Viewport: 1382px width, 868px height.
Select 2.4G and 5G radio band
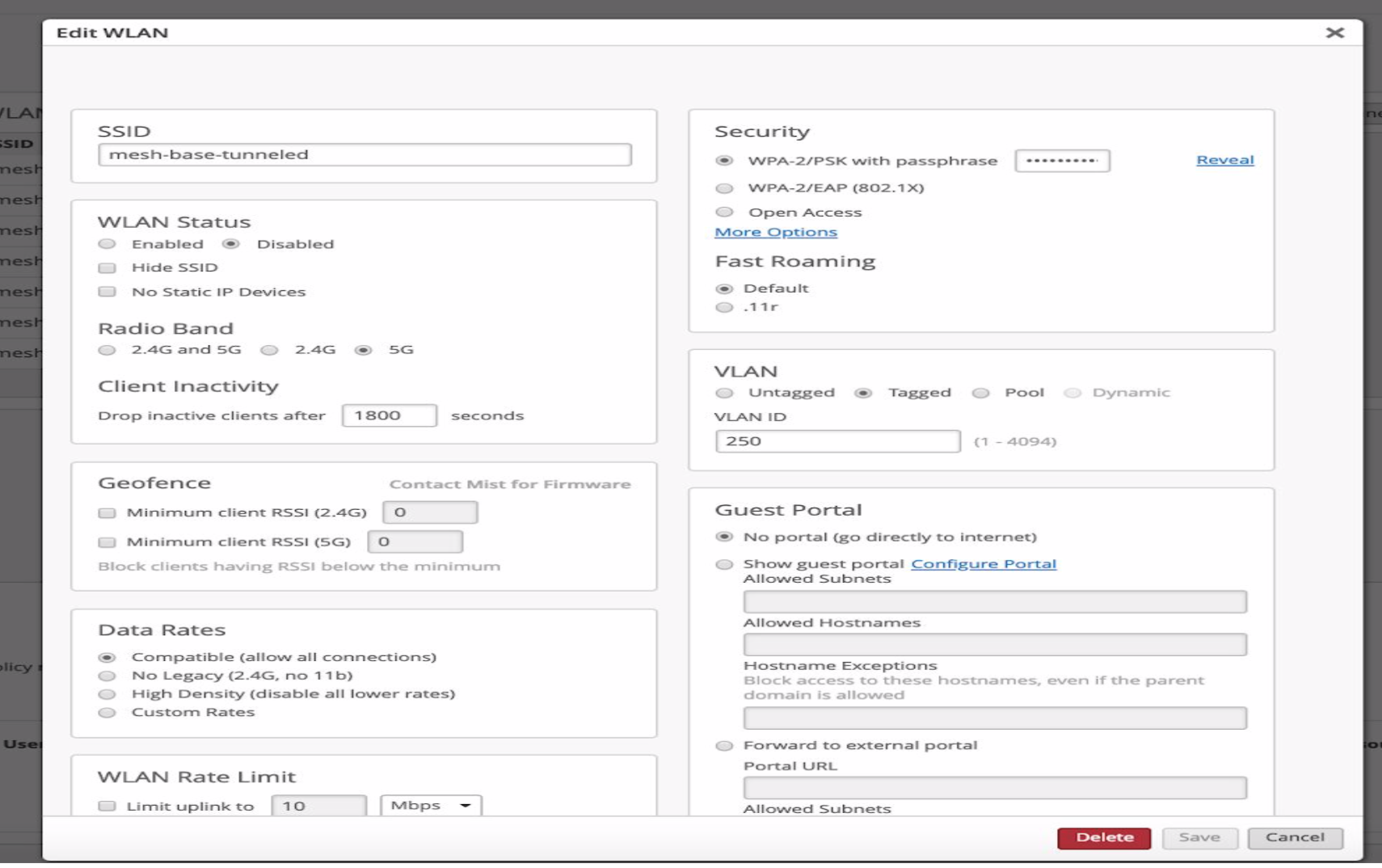[x=107, y=350]
